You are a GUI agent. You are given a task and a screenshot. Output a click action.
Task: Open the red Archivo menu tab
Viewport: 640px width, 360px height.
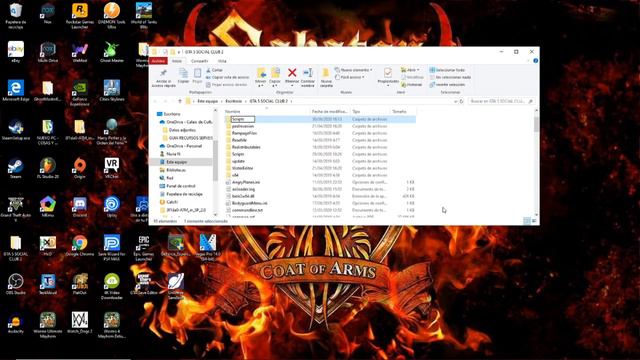158,61
